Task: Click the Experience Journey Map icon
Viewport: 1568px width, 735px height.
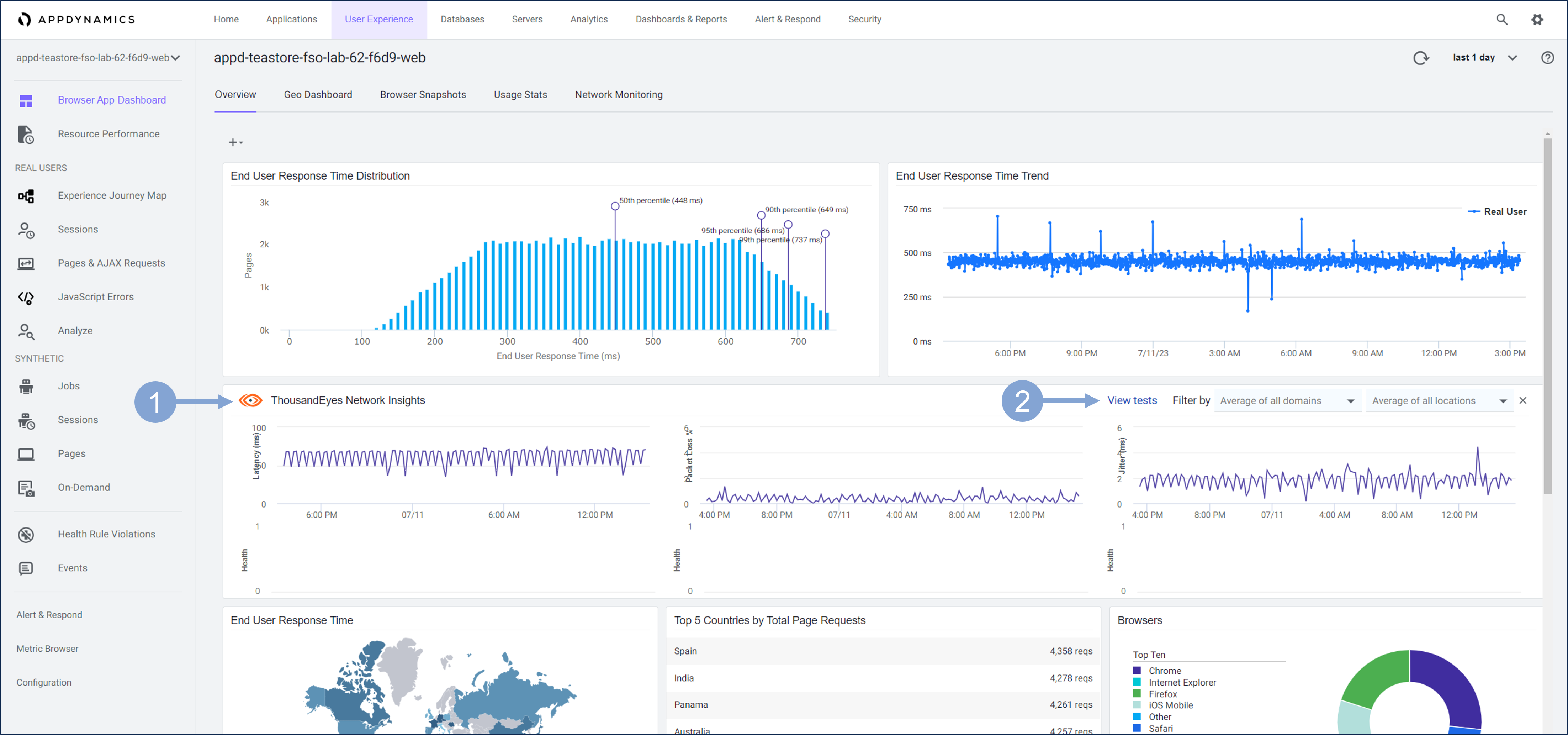Action: tap(26, 196)
